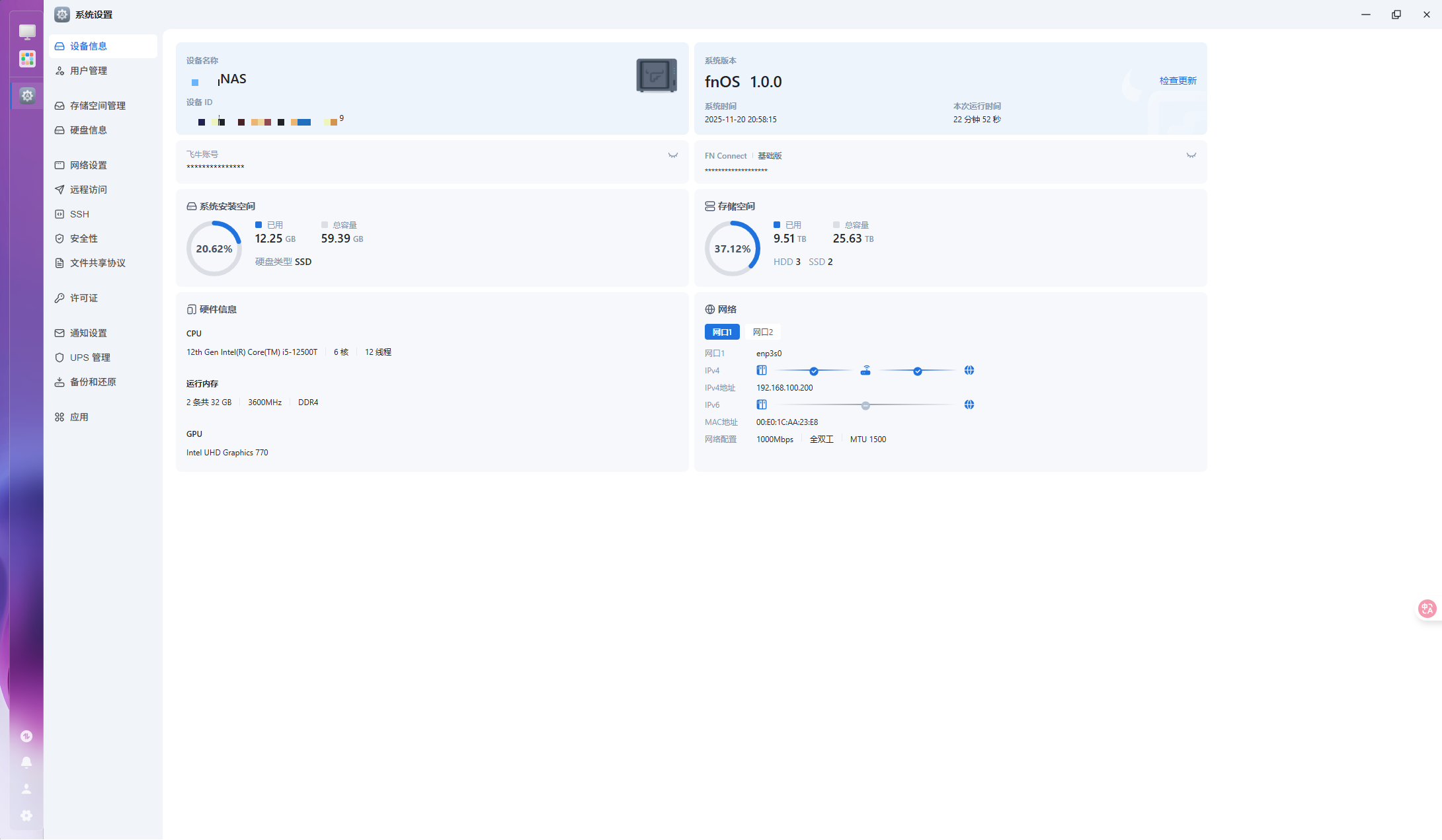The image size is (1442, 840).
Task: Go to SSH settings
Action: click(x=79, y=214)
